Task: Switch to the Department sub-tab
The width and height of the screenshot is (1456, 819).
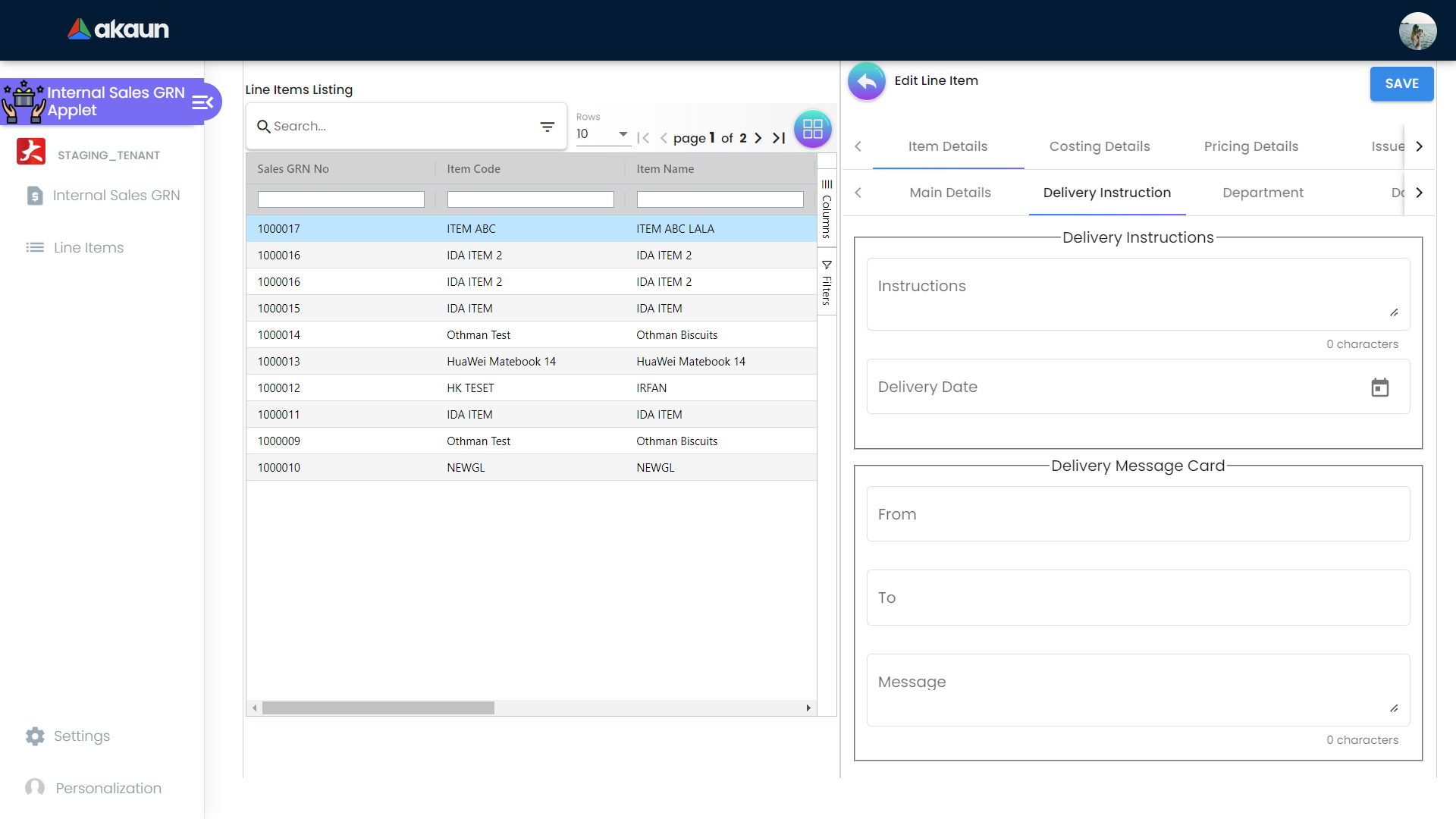Action: [1263, 193]
